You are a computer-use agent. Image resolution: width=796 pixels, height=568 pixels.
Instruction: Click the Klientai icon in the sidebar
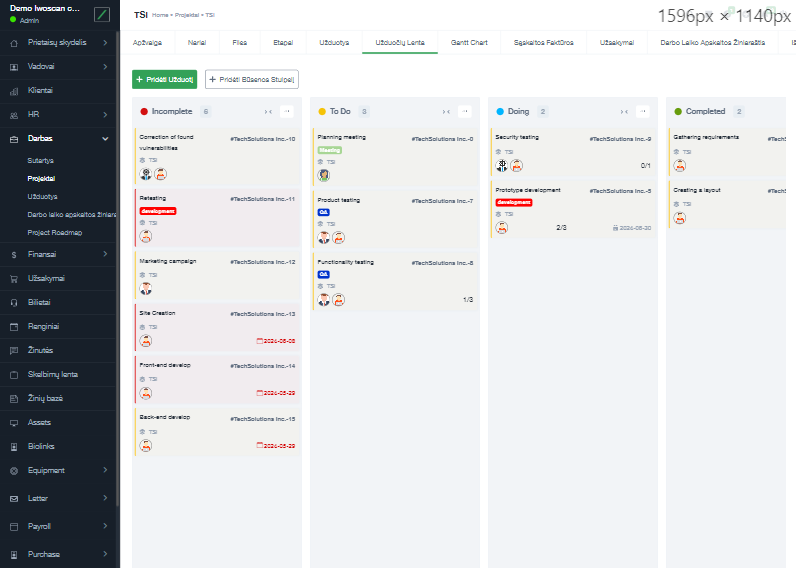click(x=14, y=91)
